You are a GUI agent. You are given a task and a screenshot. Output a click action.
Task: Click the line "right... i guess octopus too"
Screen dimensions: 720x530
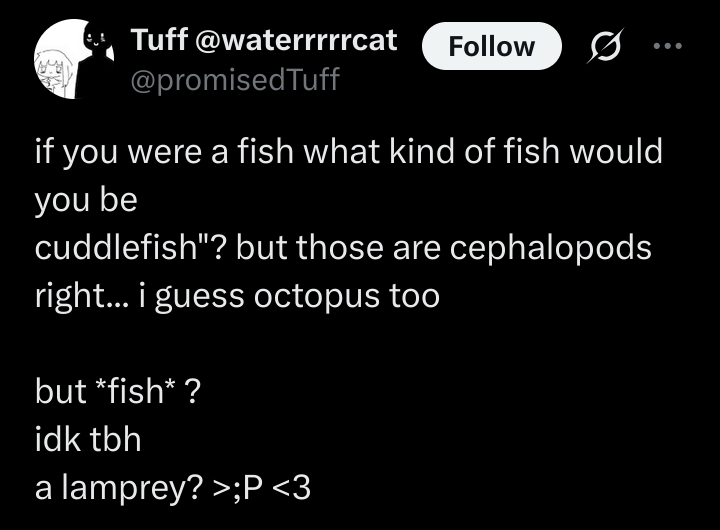coord(237,296)
